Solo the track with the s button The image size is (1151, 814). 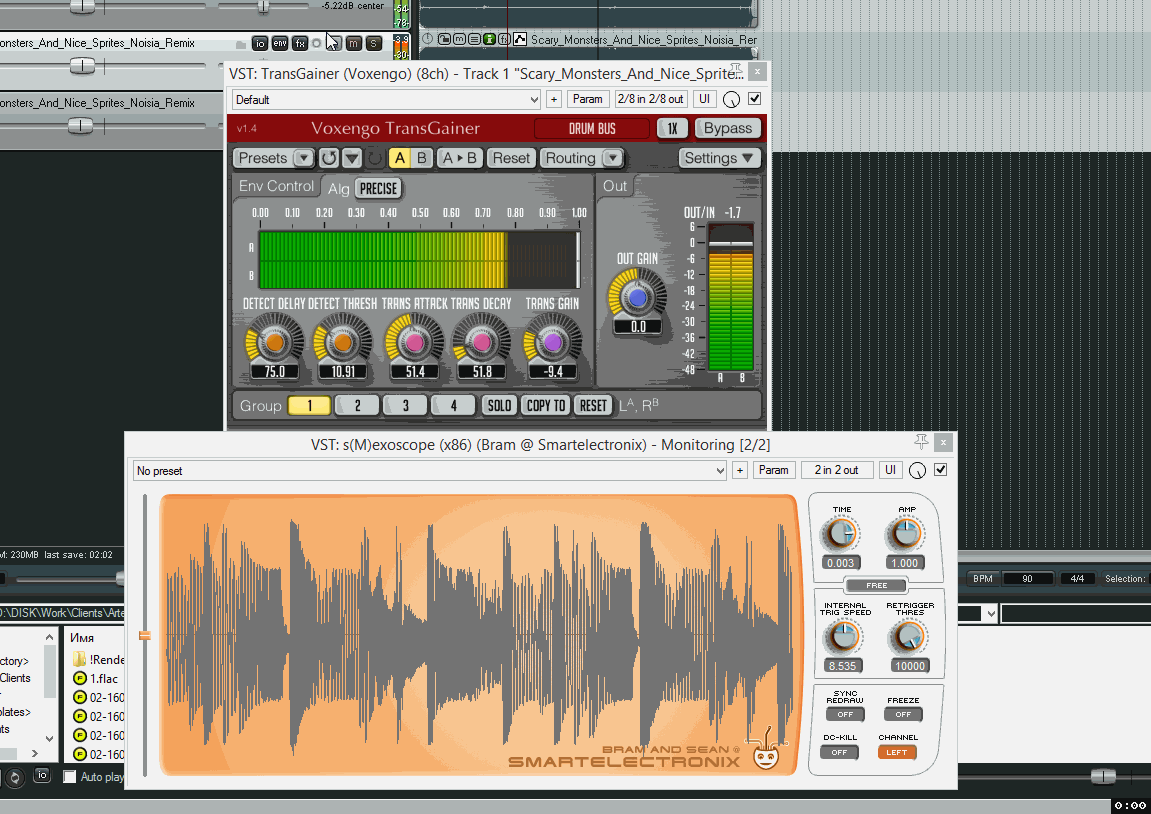(x=373, y=43)
